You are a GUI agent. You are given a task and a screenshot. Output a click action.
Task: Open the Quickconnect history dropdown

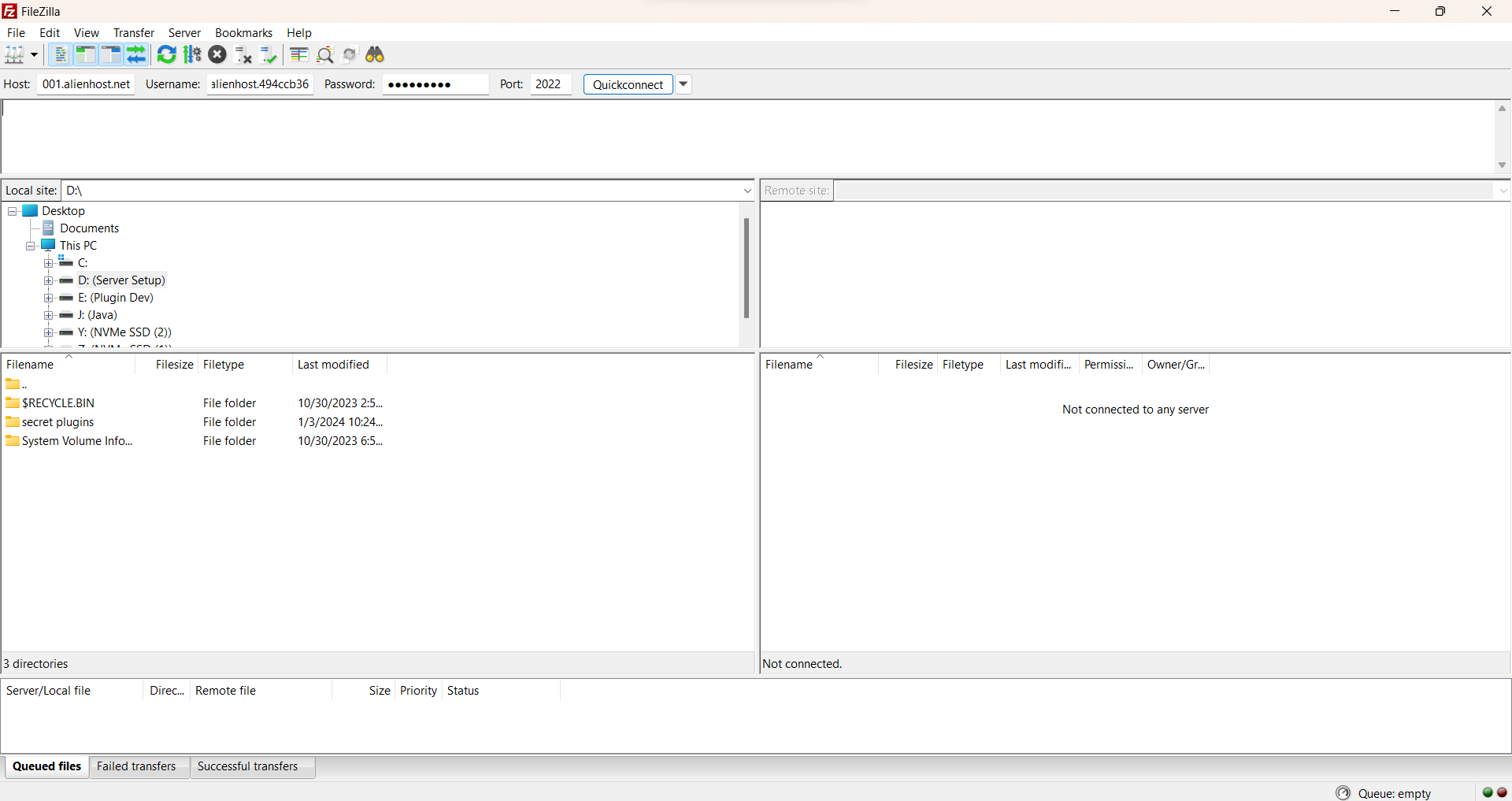[684, 84]
